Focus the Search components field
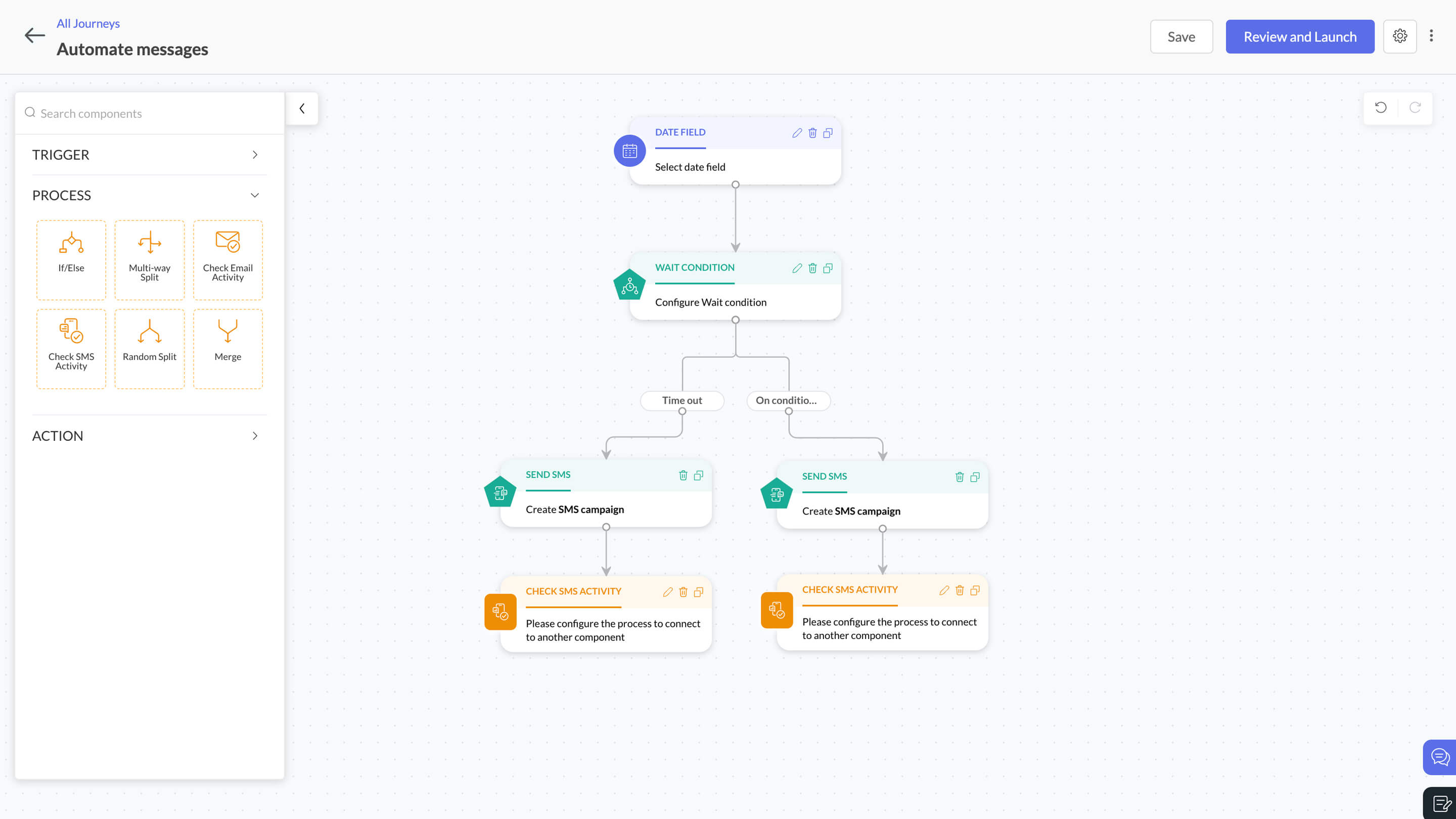This screenshot has height=819, width=1456. coord(150,114)
